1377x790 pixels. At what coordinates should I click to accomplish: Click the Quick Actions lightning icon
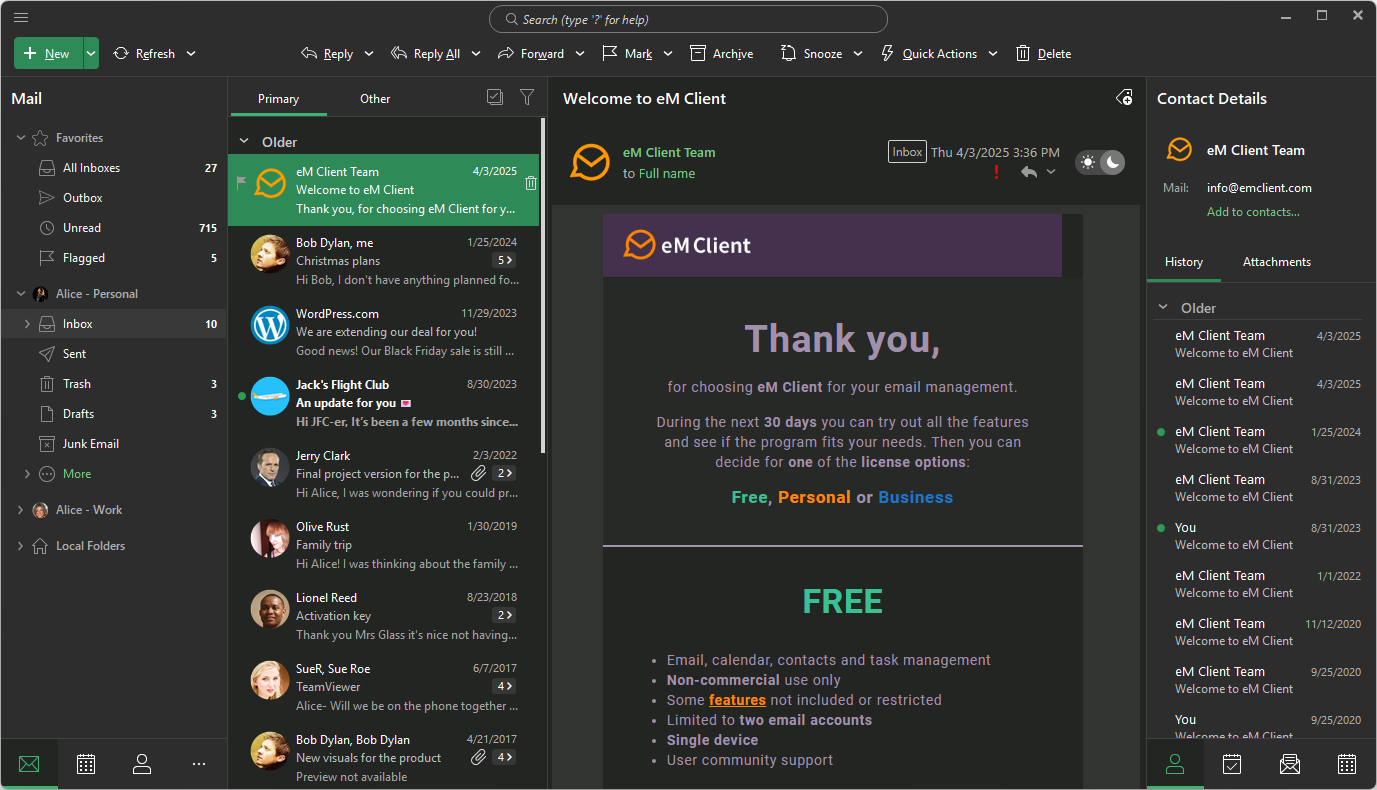887,54
